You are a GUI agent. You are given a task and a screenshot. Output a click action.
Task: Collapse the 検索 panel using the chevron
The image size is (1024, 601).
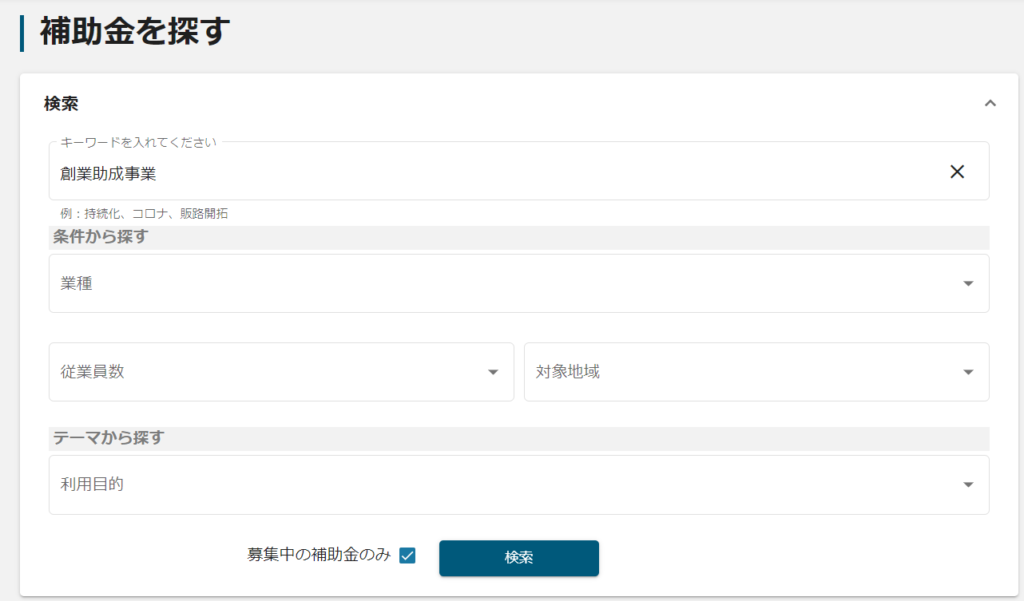[990, 103]
